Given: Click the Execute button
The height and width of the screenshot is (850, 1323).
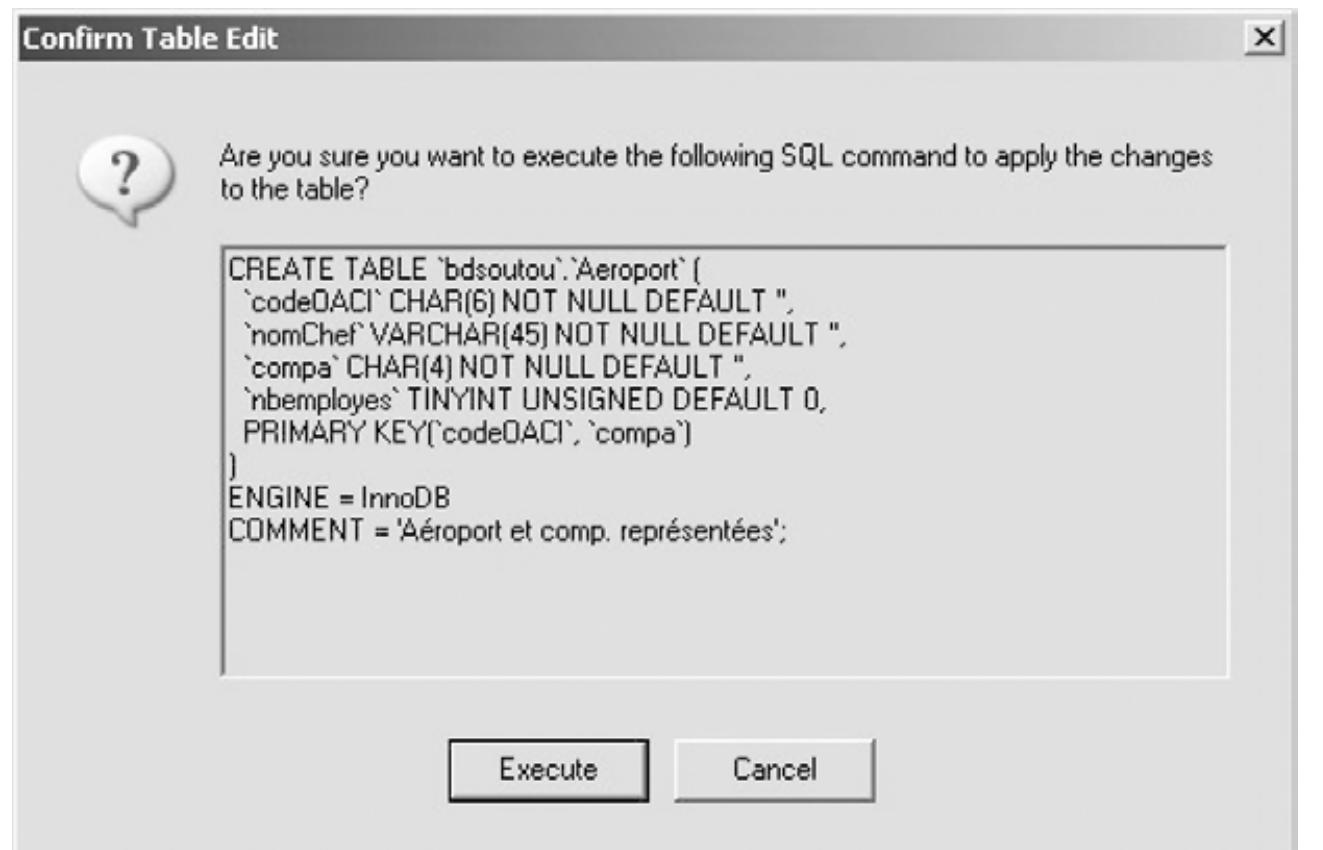Looking at the screenshot, I should pos(548,769).
